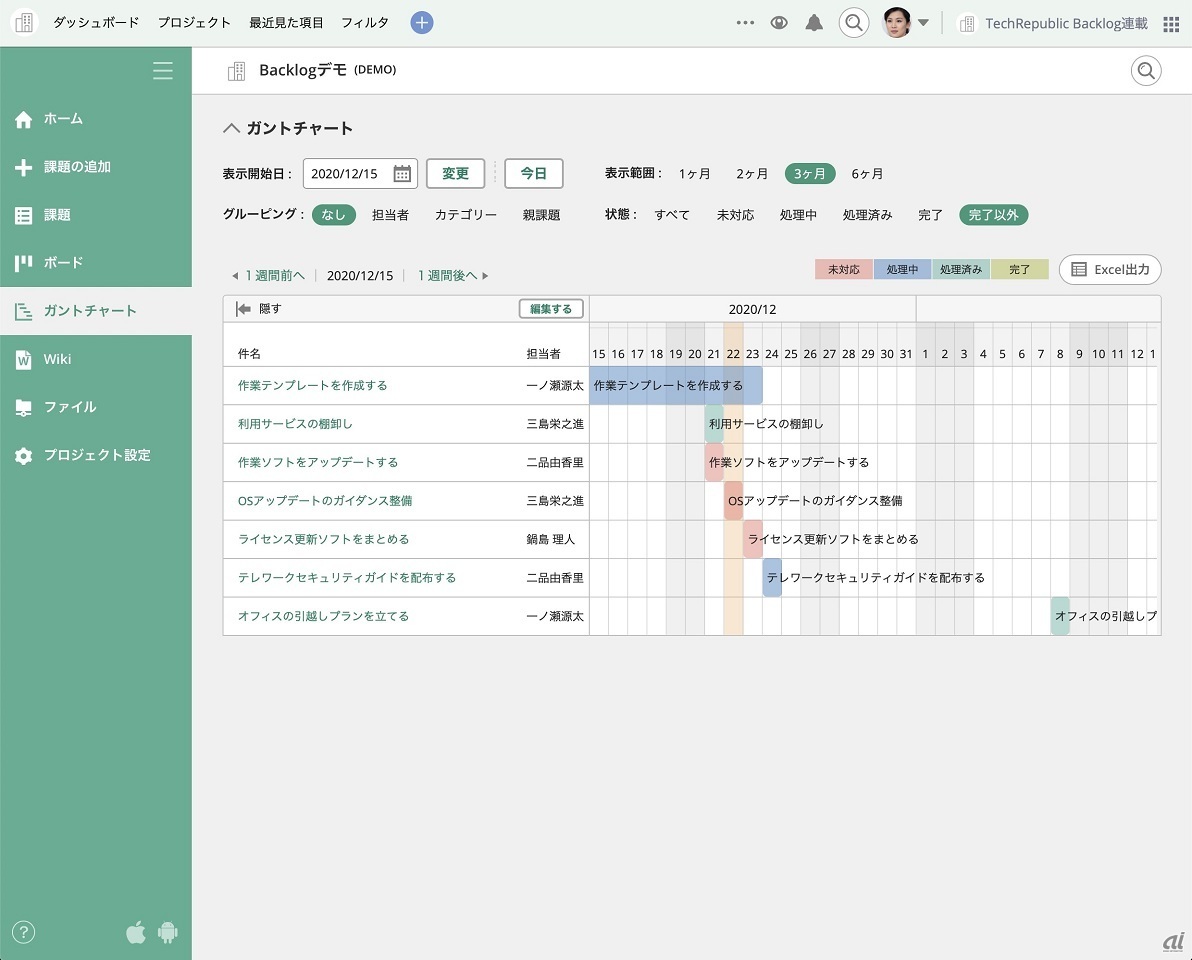This screenshot has width=1192, height=960.
Task: Open the calendar picker icon in date field
Action: click(x=402, y=174)
